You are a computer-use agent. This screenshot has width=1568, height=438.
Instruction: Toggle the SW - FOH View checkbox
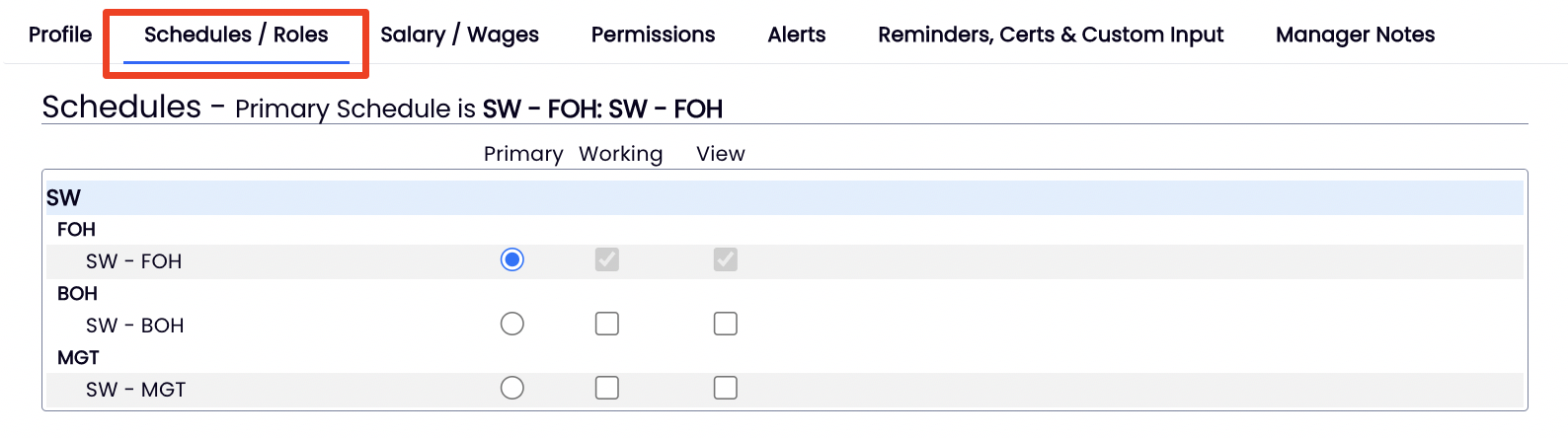coord(726,259)
